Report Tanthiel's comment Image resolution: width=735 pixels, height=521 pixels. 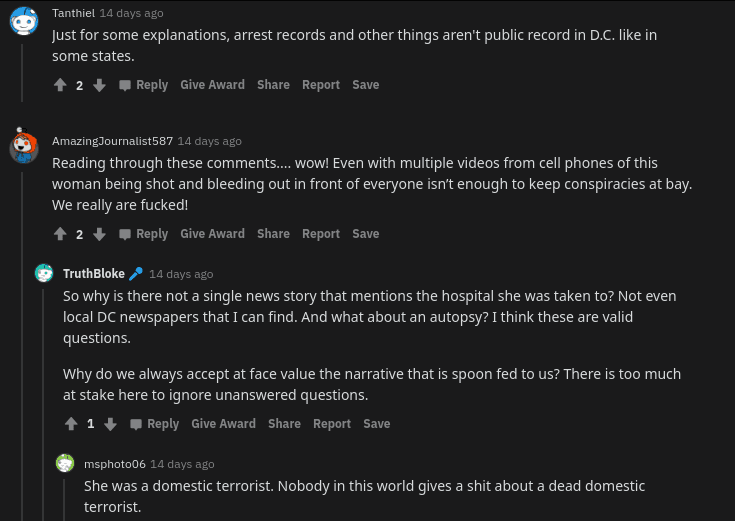click(x=321, y=85)
